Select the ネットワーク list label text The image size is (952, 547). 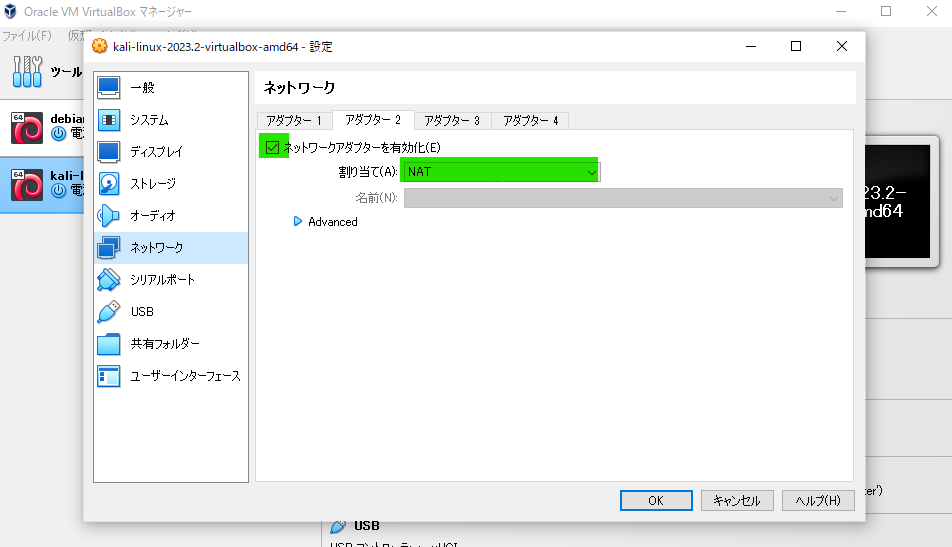pos(157,248)
